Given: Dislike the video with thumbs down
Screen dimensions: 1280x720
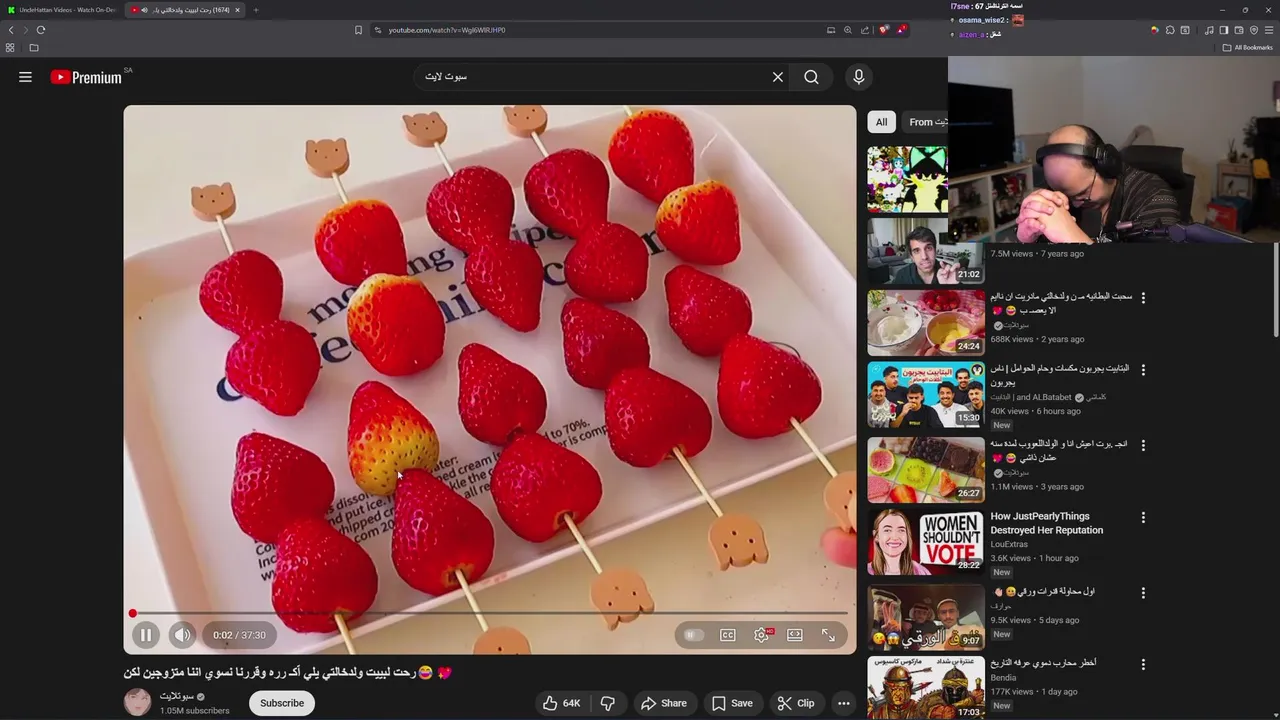Looking at the screenshot, I should pyautogui.click(x=607, y=703).
